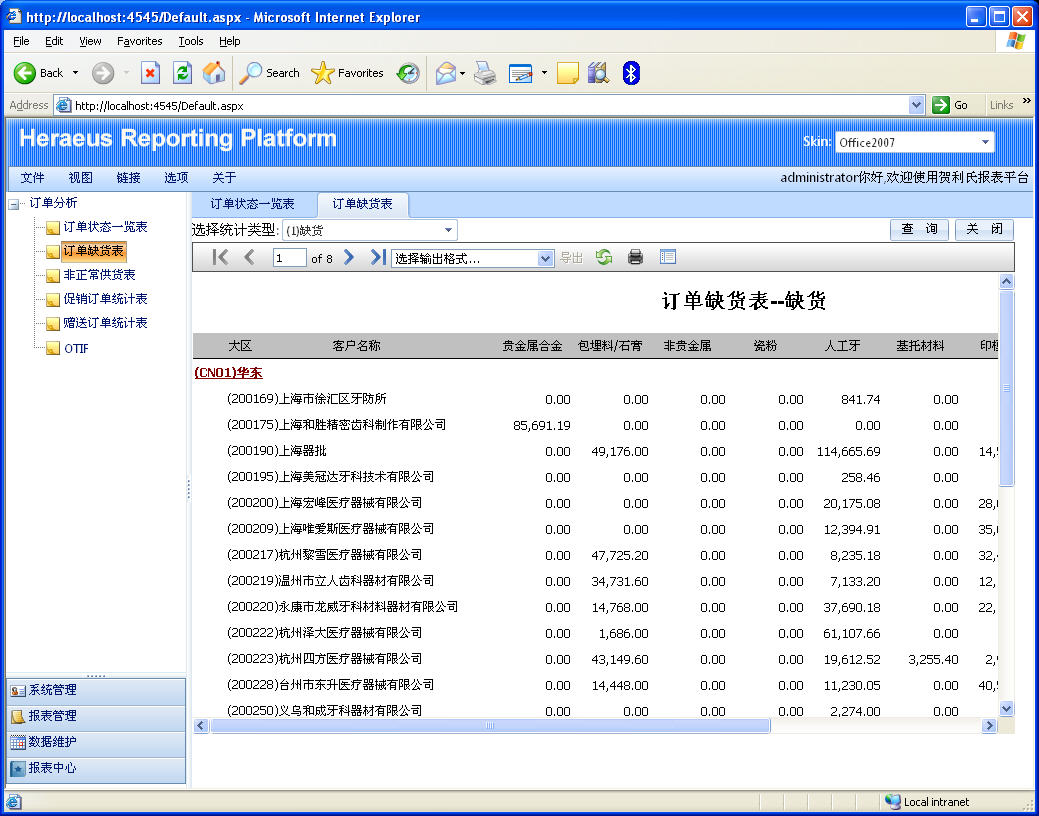Select 非正常供货表 in the tree
The image size is (1039, 816).
click(99, 275)
